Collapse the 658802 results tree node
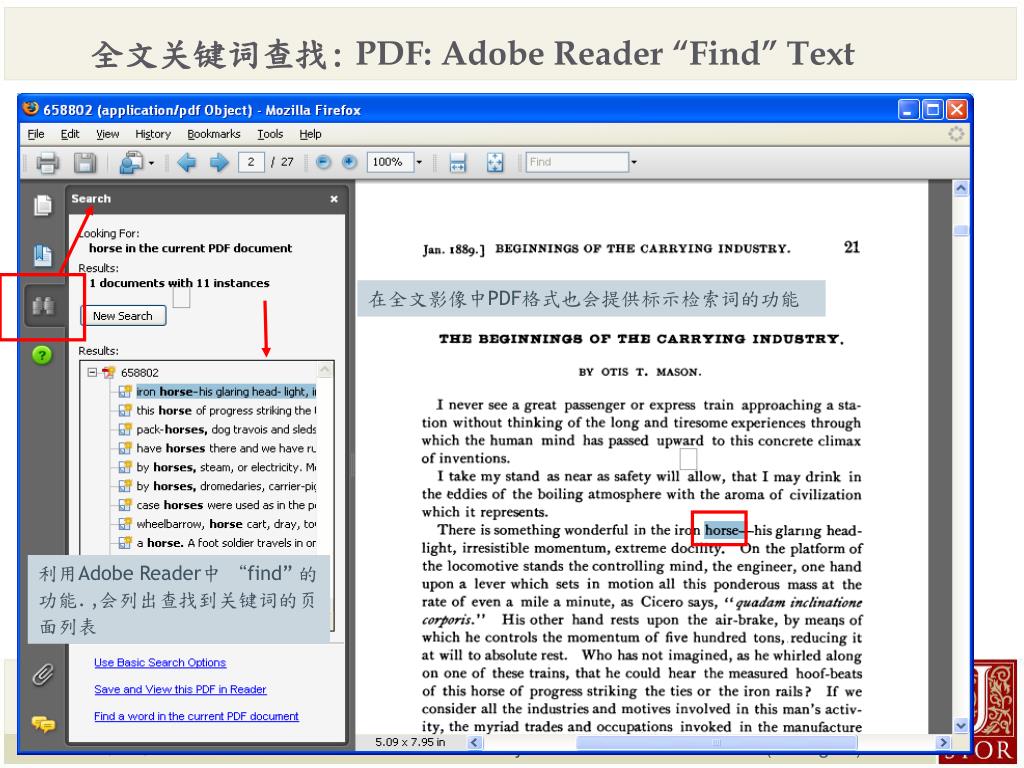The image size is (1024, 768). (92, 372)
